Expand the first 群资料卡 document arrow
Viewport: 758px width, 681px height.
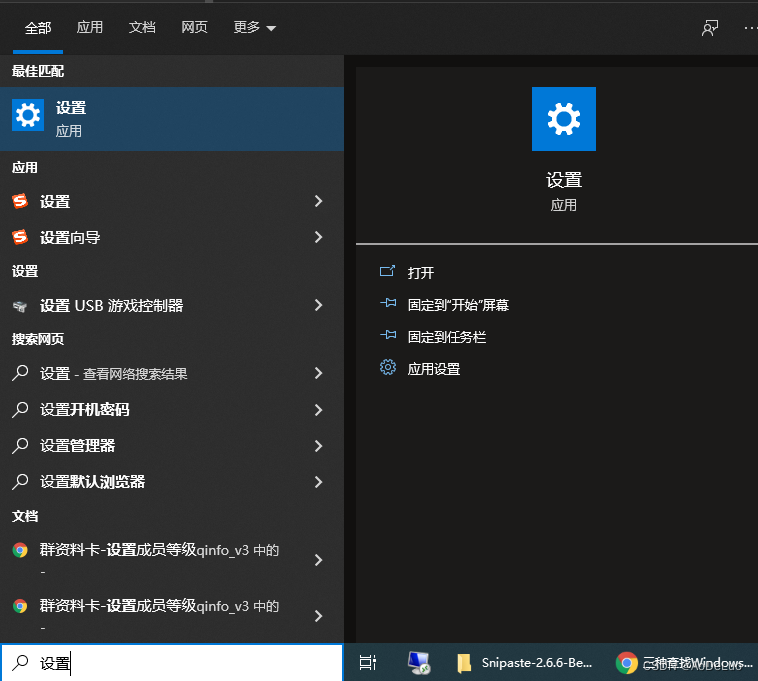pos(318,560)
